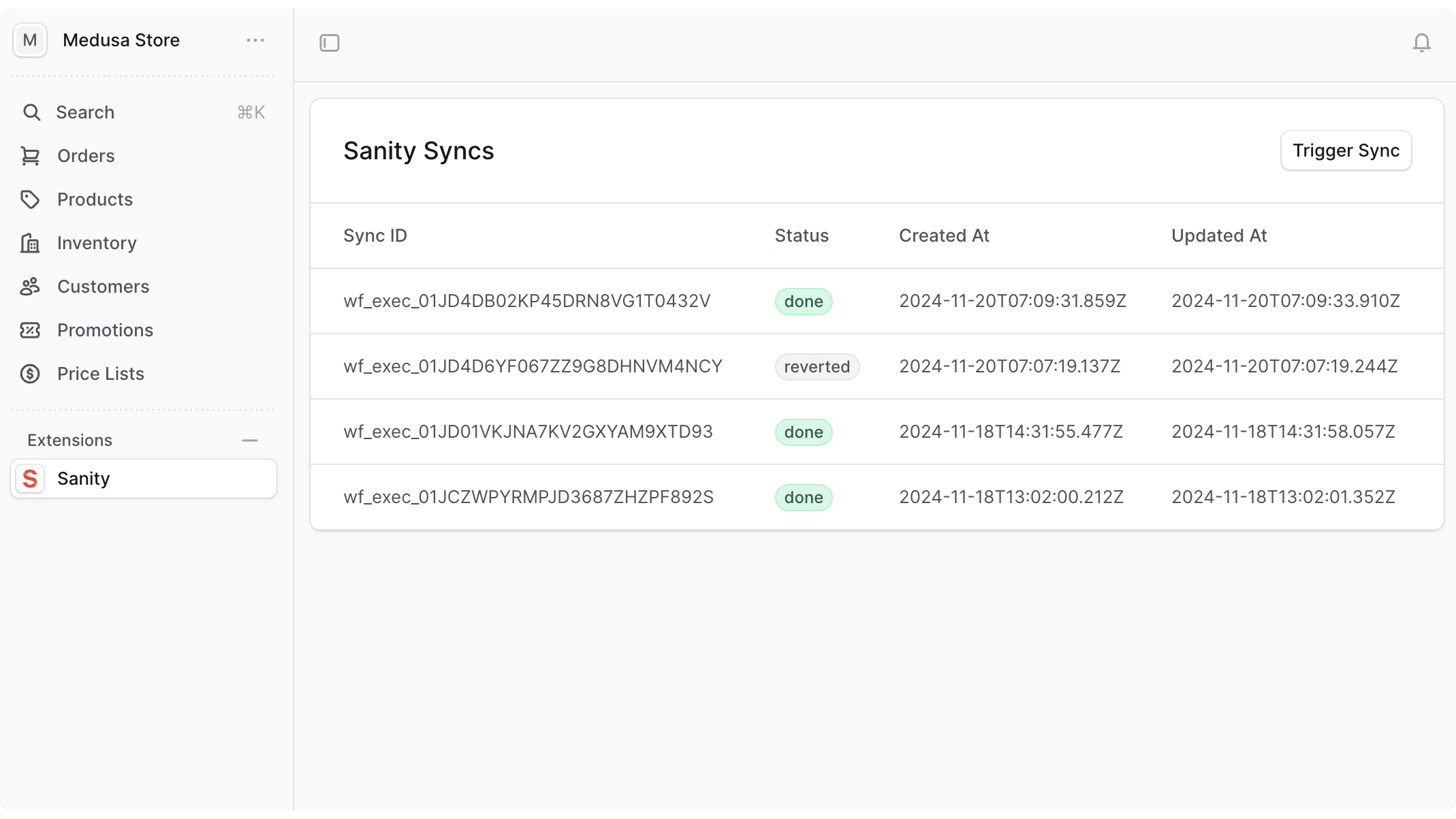The width and height of the screenshot is (1456, 819).
Task: Click the Price Lists dollar icon
Action: click(32, 373)
